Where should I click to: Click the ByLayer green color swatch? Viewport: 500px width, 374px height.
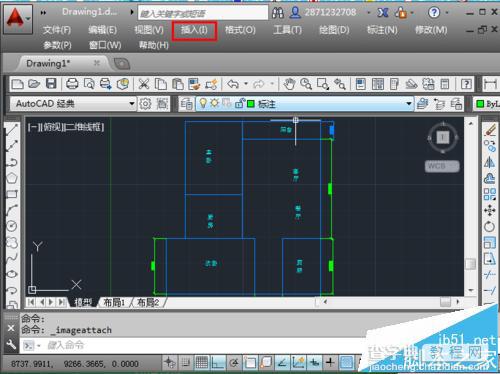tap(480, 104)
